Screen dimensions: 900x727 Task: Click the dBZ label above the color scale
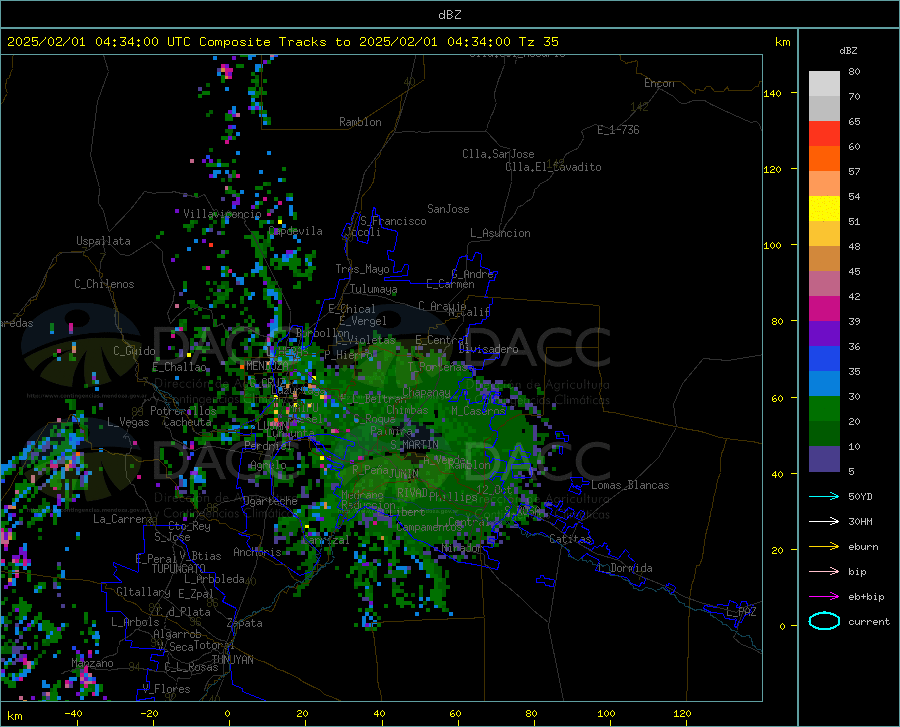click(x=848, y=50)
